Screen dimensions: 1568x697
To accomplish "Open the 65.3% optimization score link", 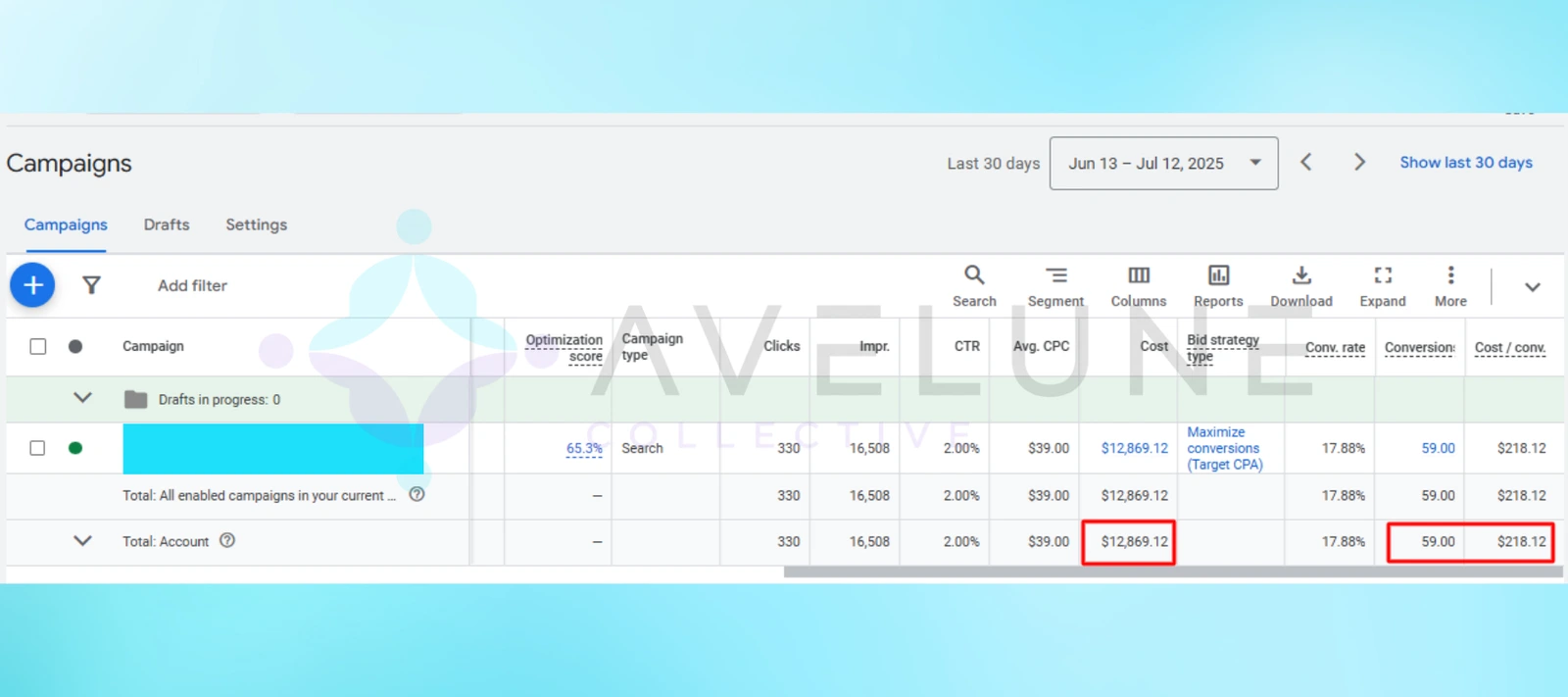I will (x=584, y=448).
